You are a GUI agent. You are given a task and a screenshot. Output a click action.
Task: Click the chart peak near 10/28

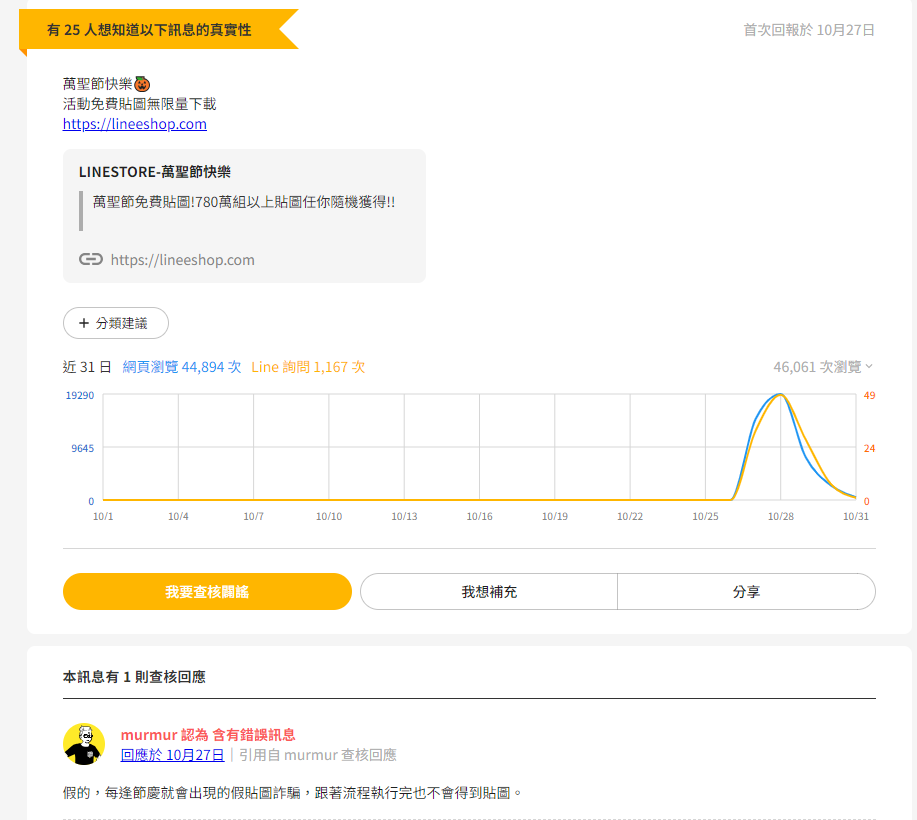click(x=779, y=397)
